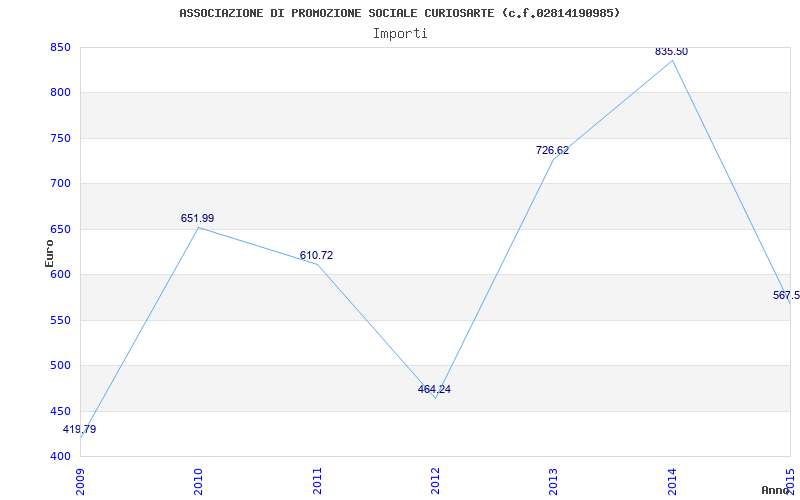Click the 2015 x-axis year label
800x500 pixels.
[790, 481]
